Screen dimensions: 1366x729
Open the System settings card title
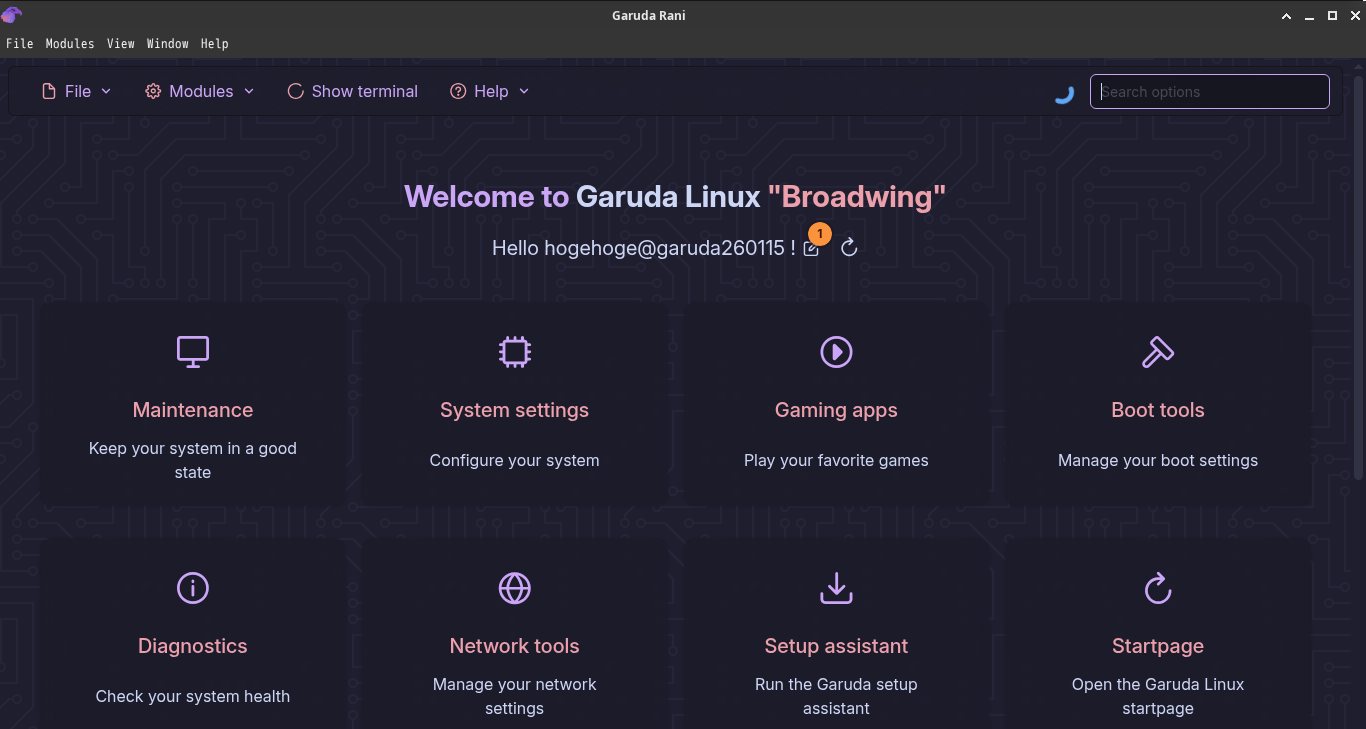click(515, 410)
